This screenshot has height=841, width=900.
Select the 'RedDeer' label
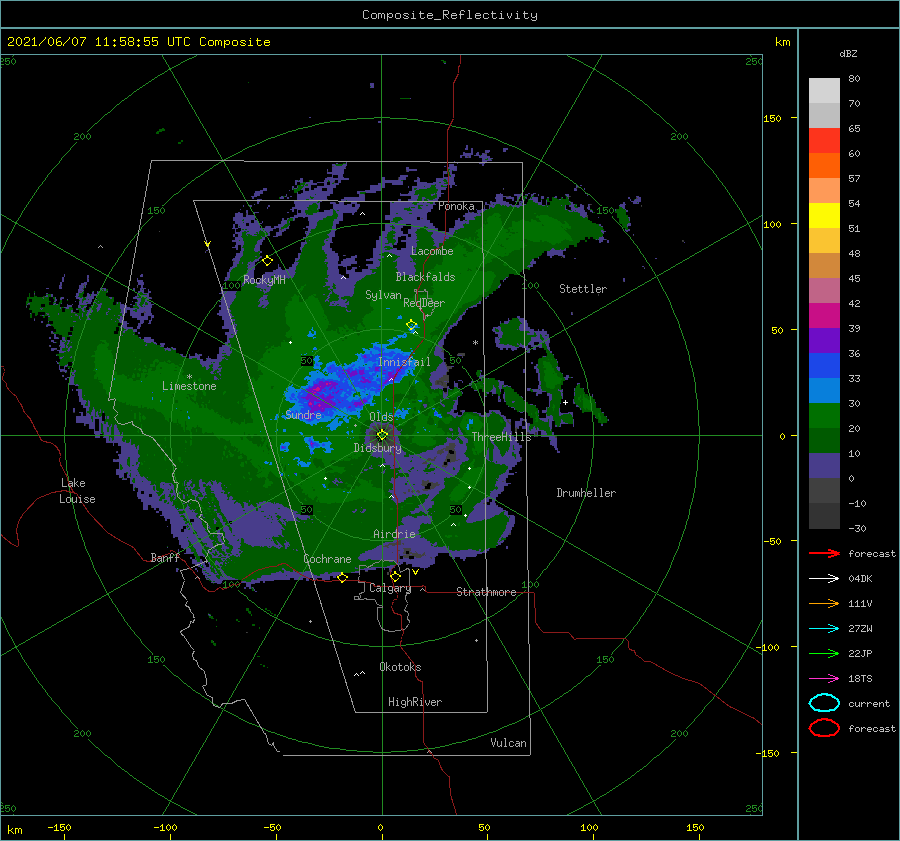pos(424,303)
